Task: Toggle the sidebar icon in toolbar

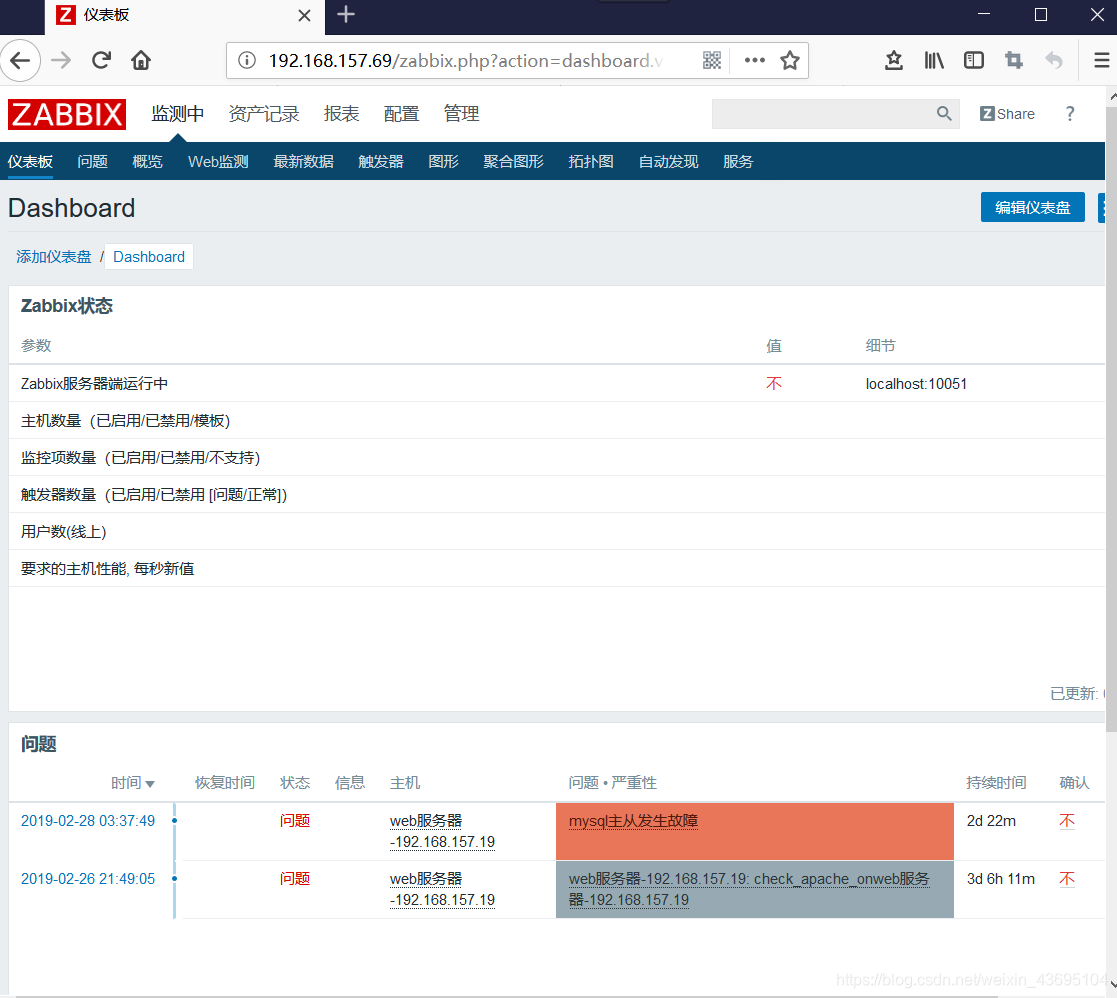Action: 974,61
